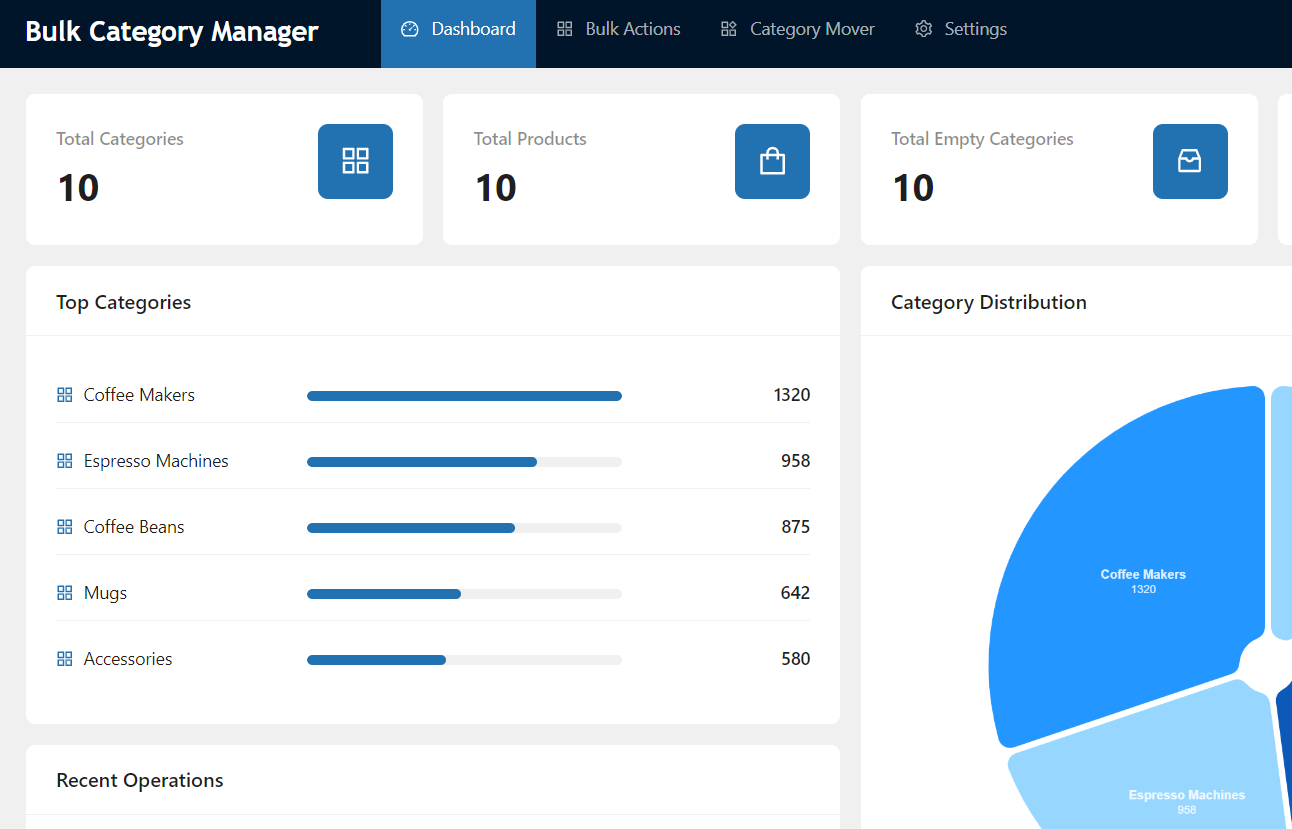The width and height of the screenshot is (1292, 829).
Task: Click the grid icon beside Mugs
Action: pyautogui.click(x=65, y=593)
